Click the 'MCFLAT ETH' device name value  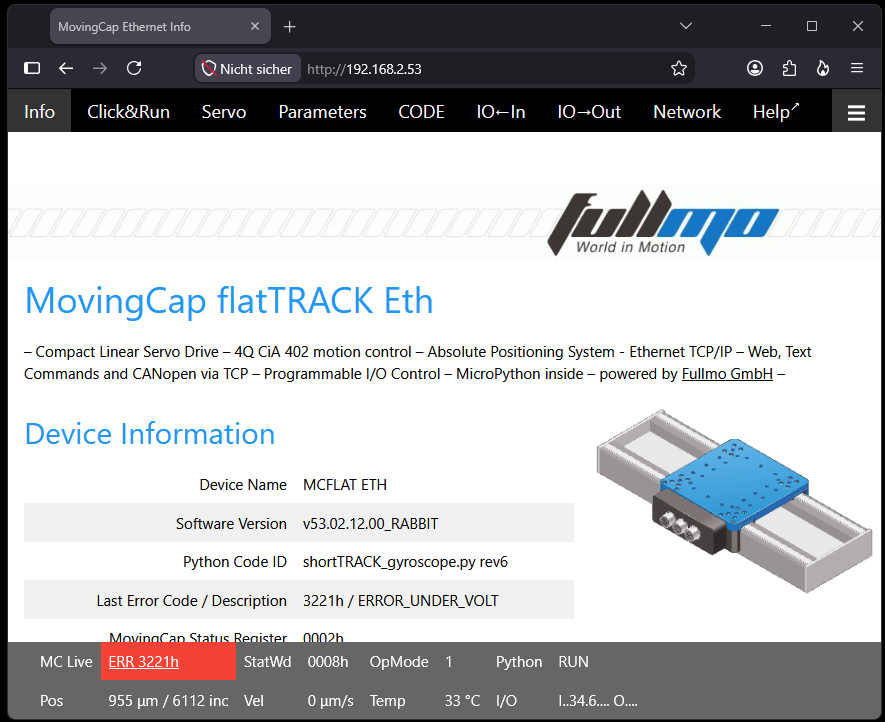tap(345, 485)
